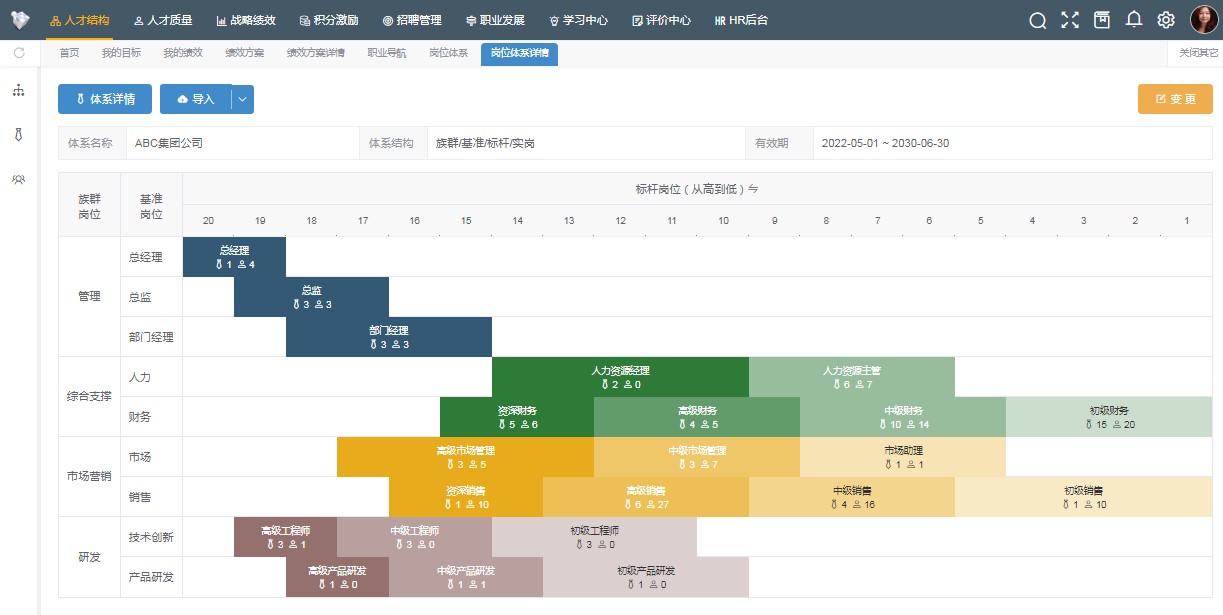This screenshot has width=1223, height=615.
Task: Open the user avatar menu
Action: [x=1203, y=20]
